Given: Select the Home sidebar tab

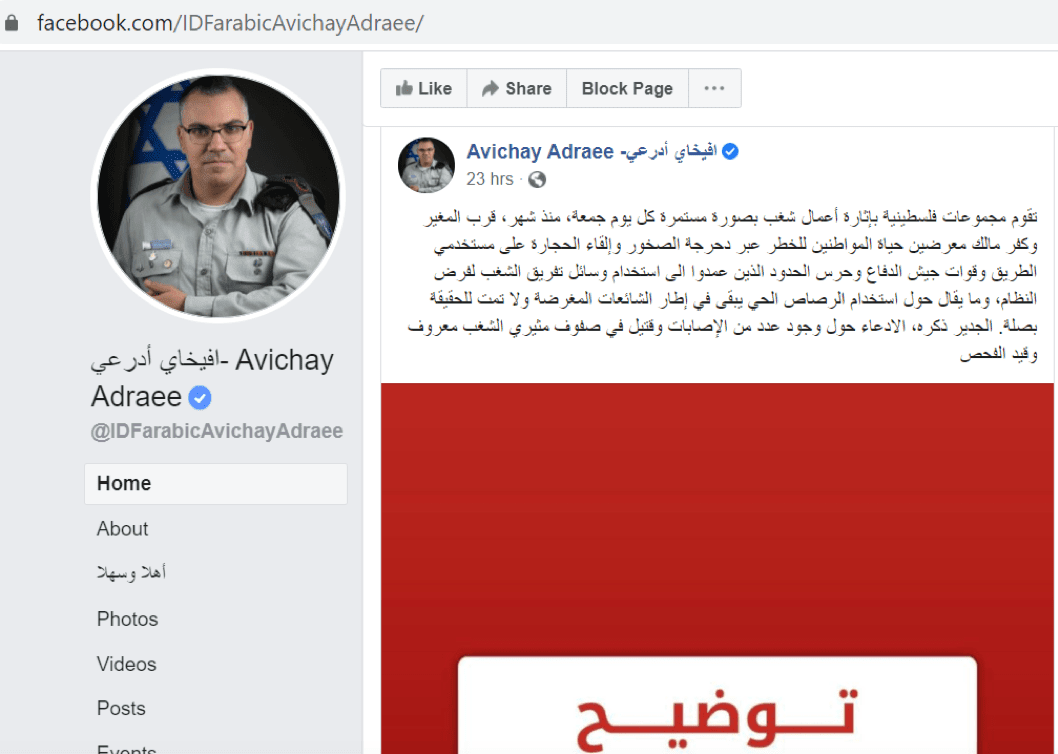Looking at the screenshot, I should pos(216,483).
